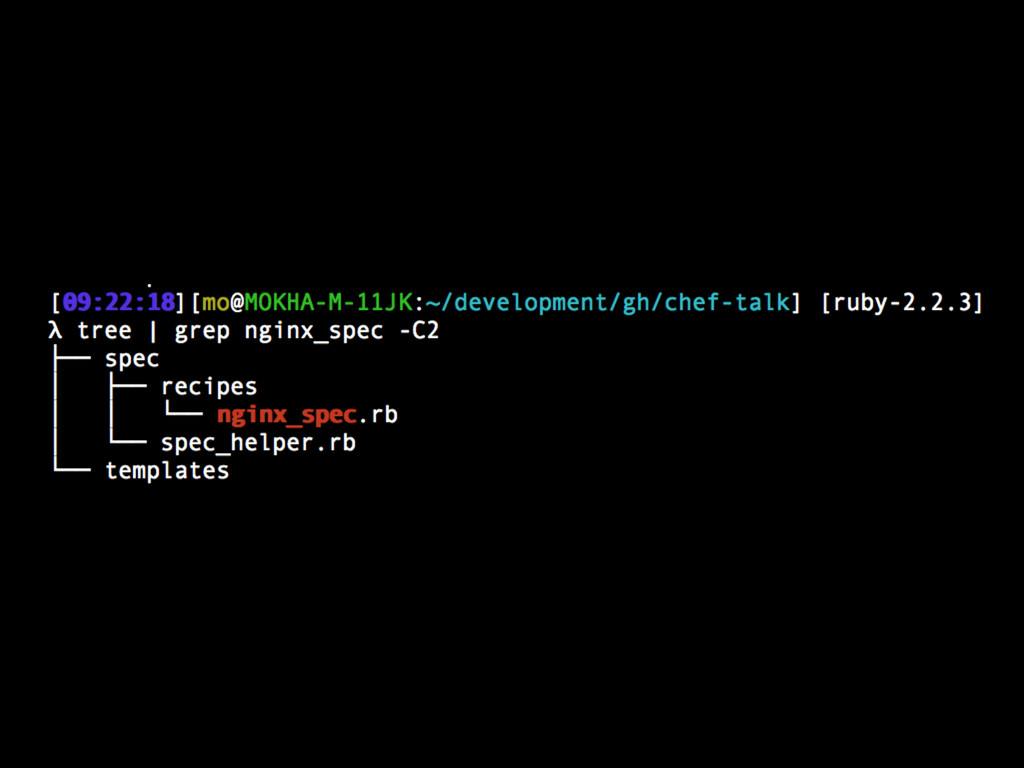Click the .rb extension after nginx_spec
This screenshot has height=768, width=1024.
pyautogui.click(x=378, y=415)
